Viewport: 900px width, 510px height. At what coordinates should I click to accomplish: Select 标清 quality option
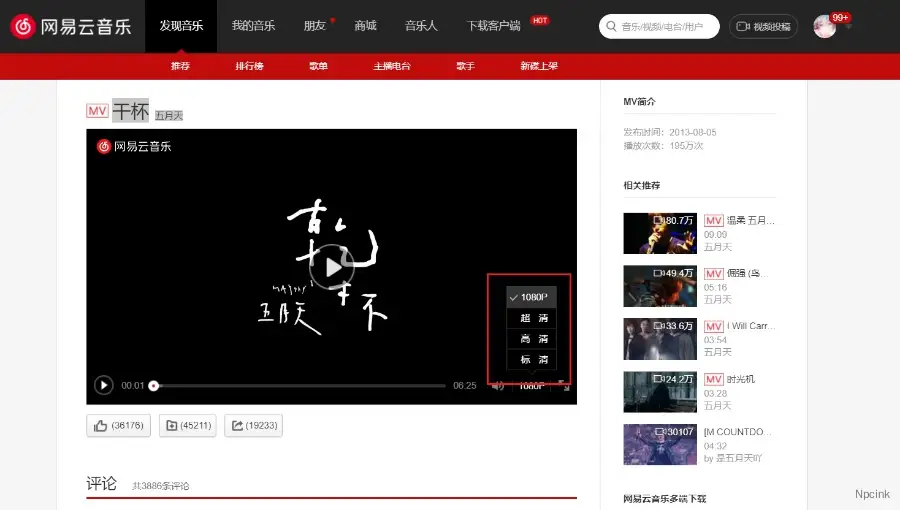click(532, 359)
